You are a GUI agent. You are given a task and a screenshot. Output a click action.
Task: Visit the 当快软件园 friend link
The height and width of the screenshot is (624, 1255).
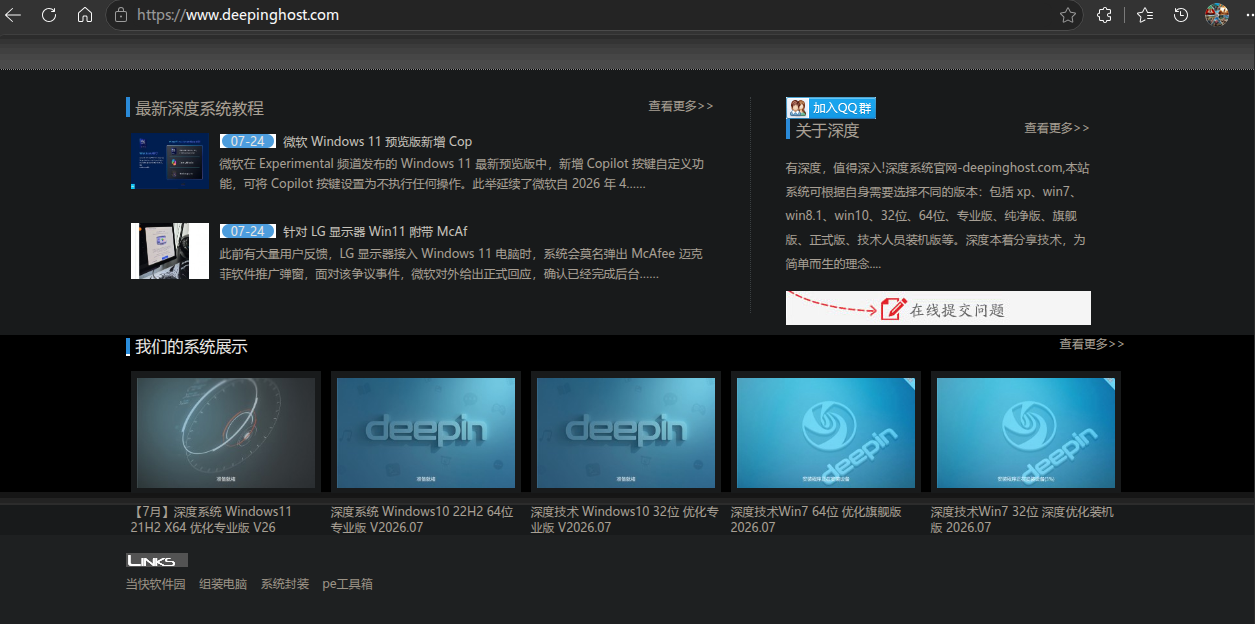point(156,584)
